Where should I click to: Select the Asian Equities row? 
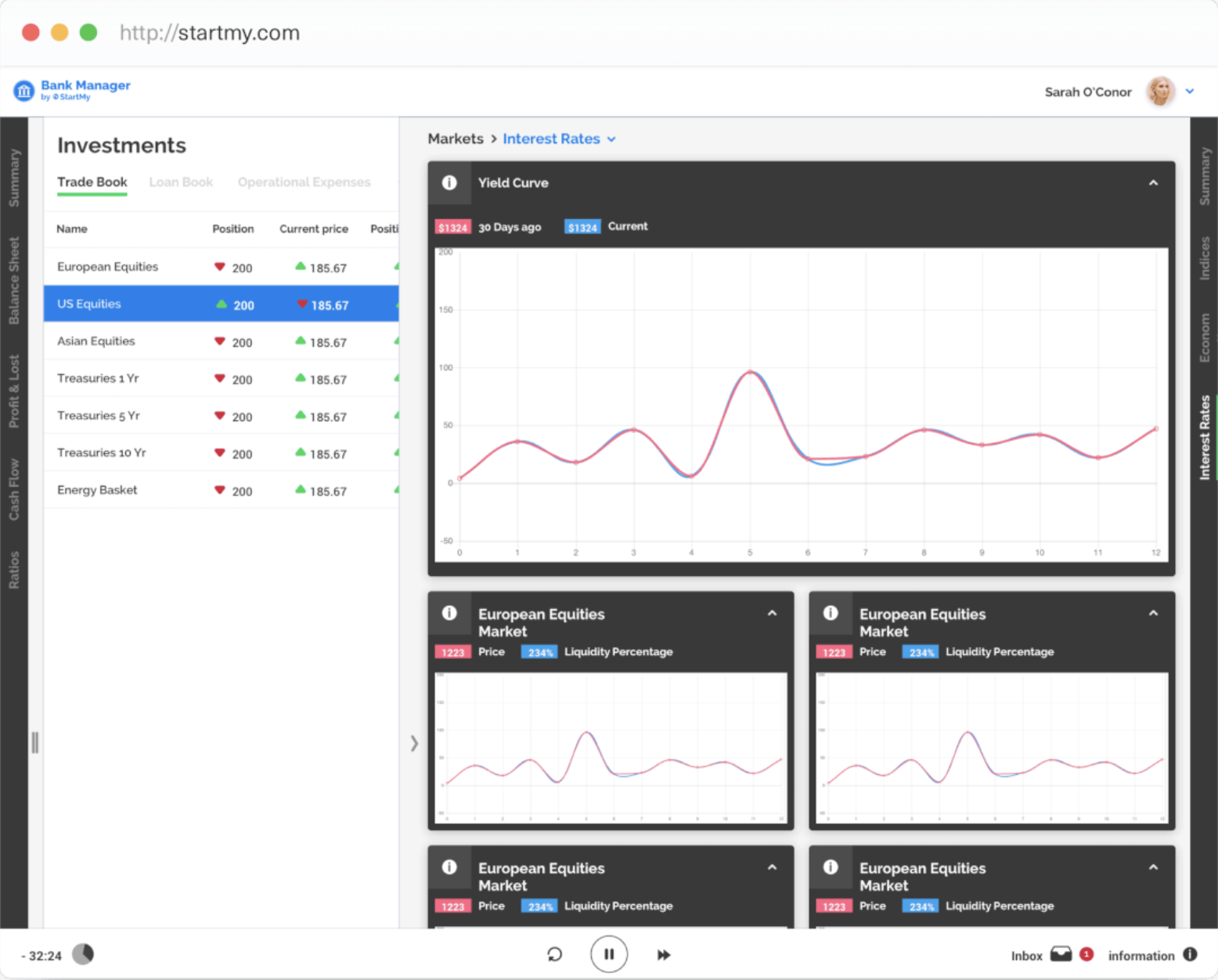click(x=221, y=341)
